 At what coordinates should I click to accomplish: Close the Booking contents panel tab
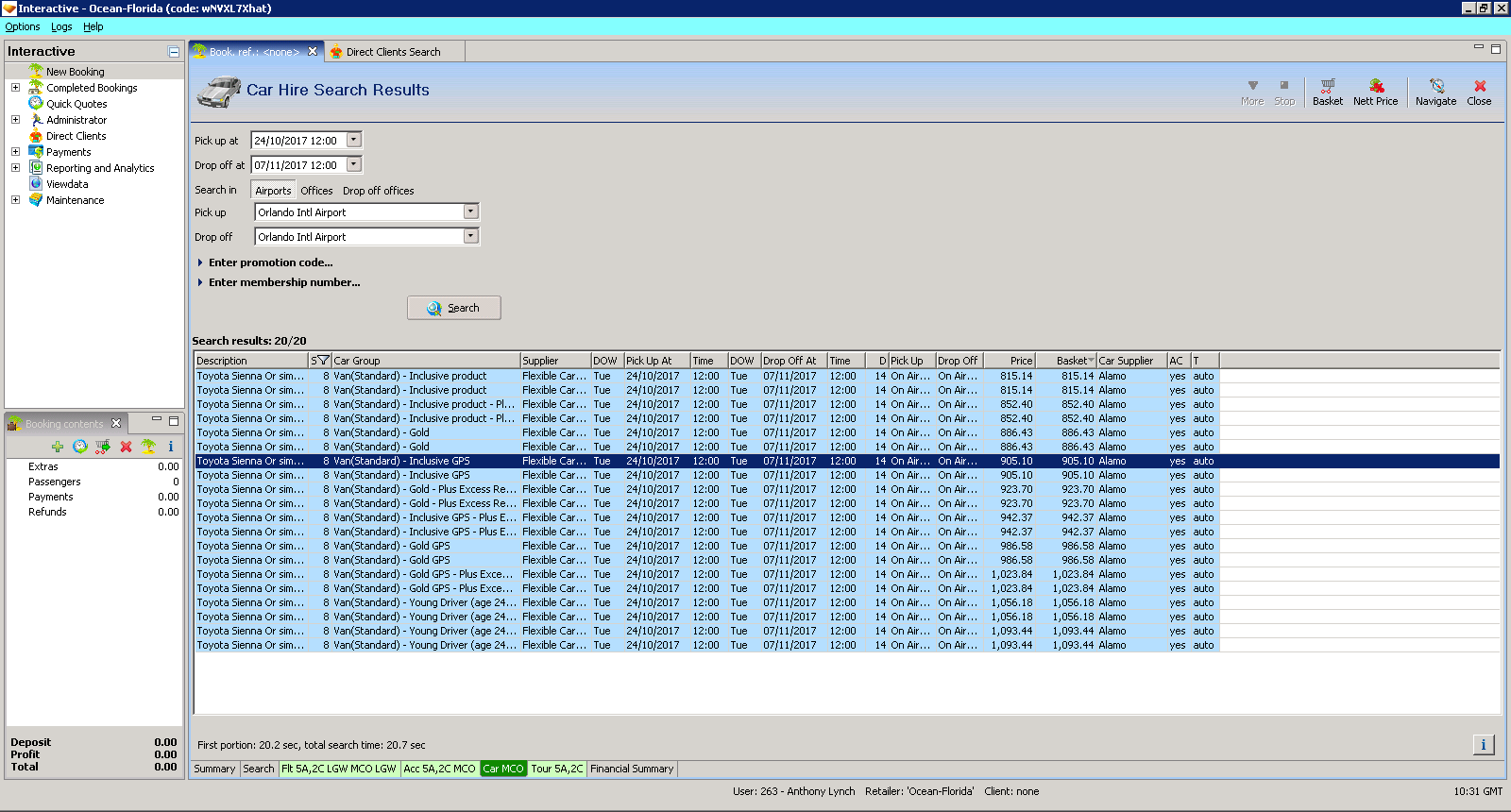coord(116,423)
